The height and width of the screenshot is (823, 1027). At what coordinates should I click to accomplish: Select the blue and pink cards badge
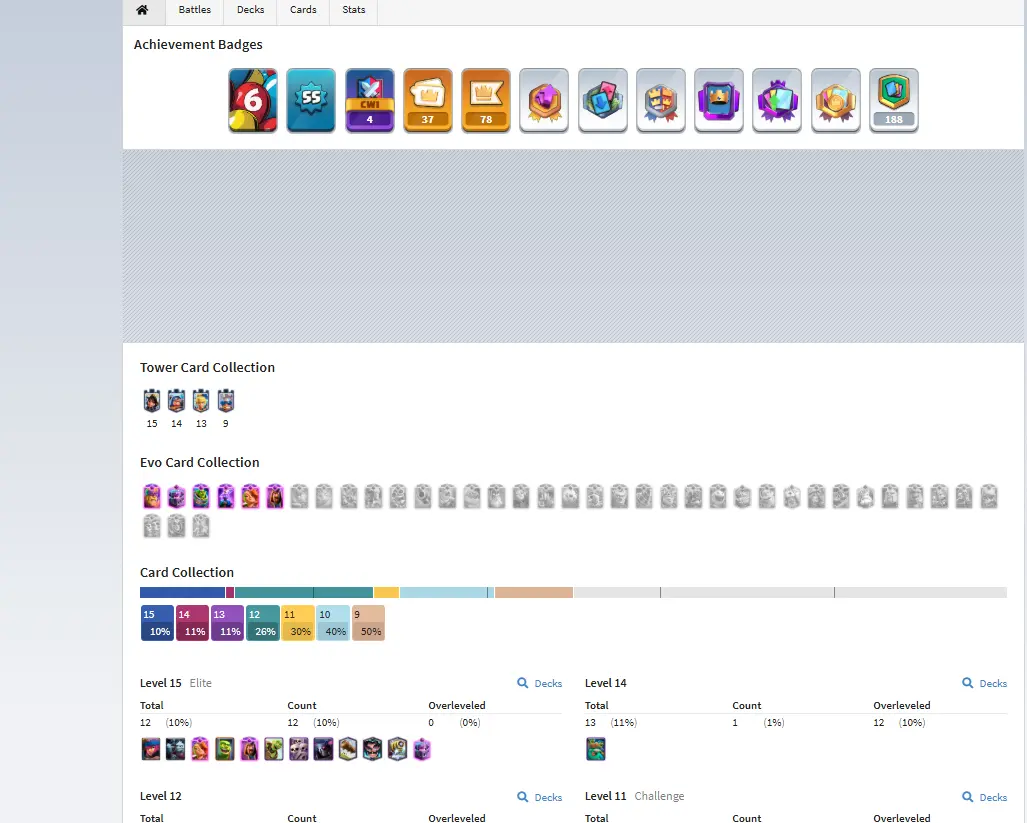[x=603, y=100]
